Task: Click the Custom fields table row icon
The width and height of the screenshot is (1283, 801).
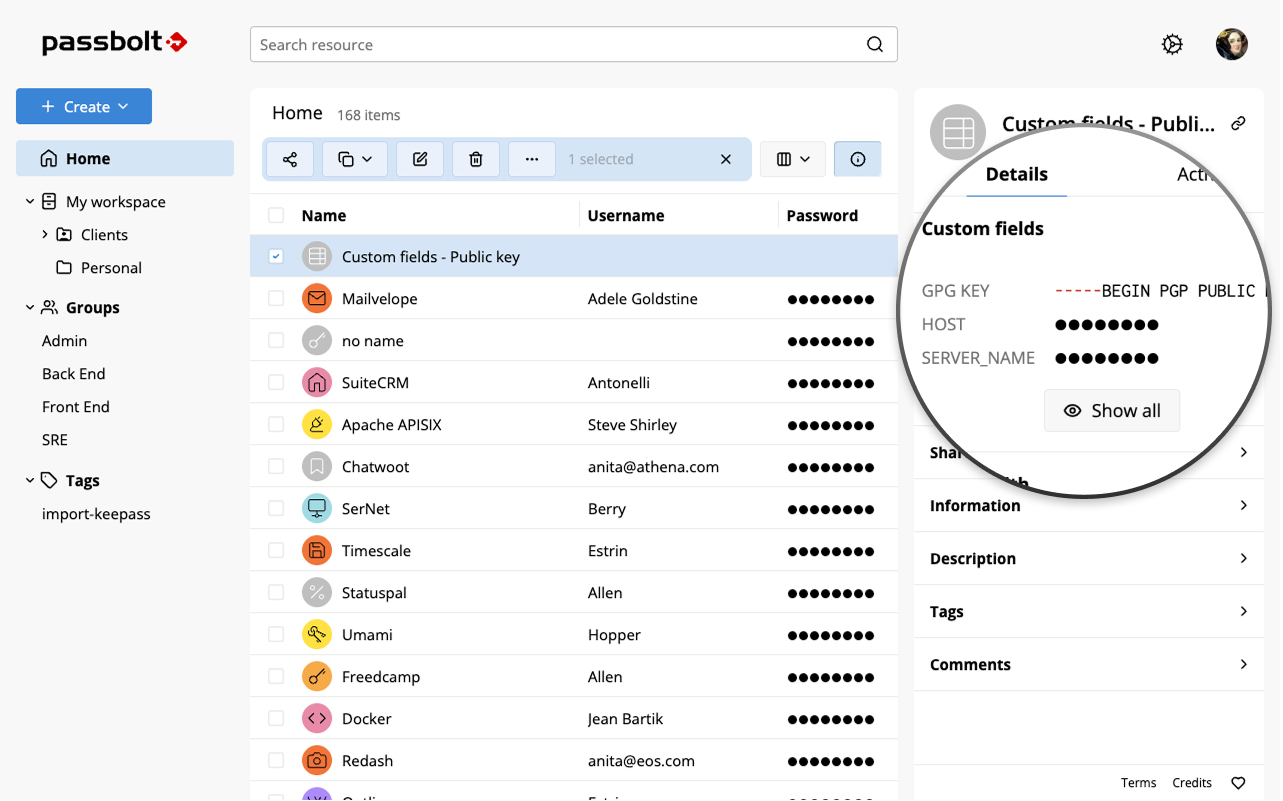Action: click(317, 256)
